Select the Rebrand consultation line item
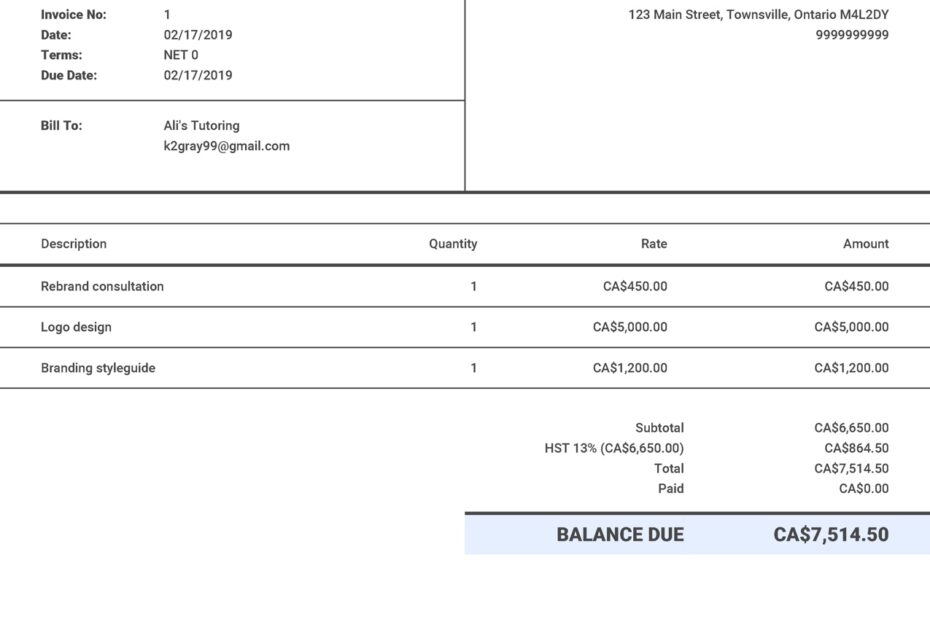This screenshot has width=930, height=620. click(x=101, y=286)
